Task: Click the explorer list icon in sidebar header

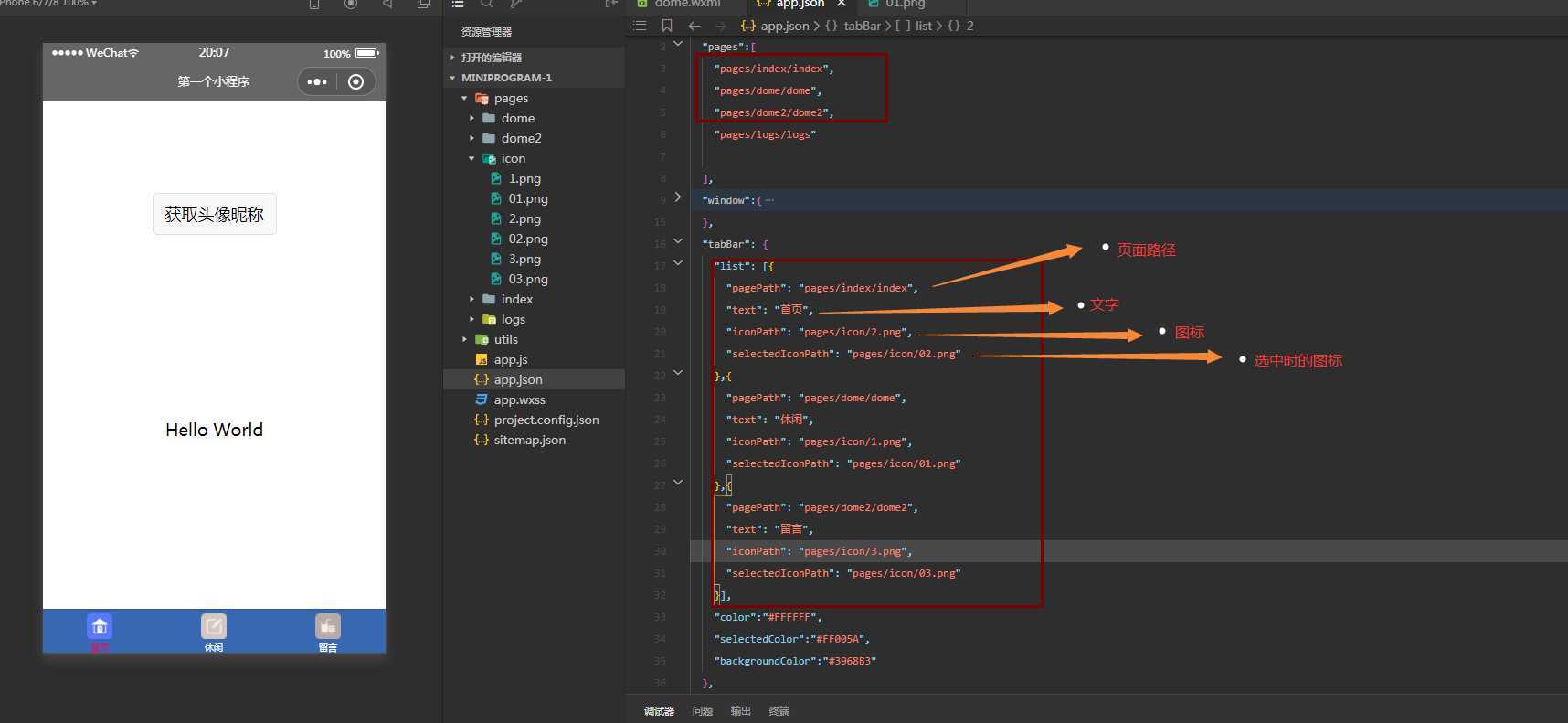Action: point(458,4)
